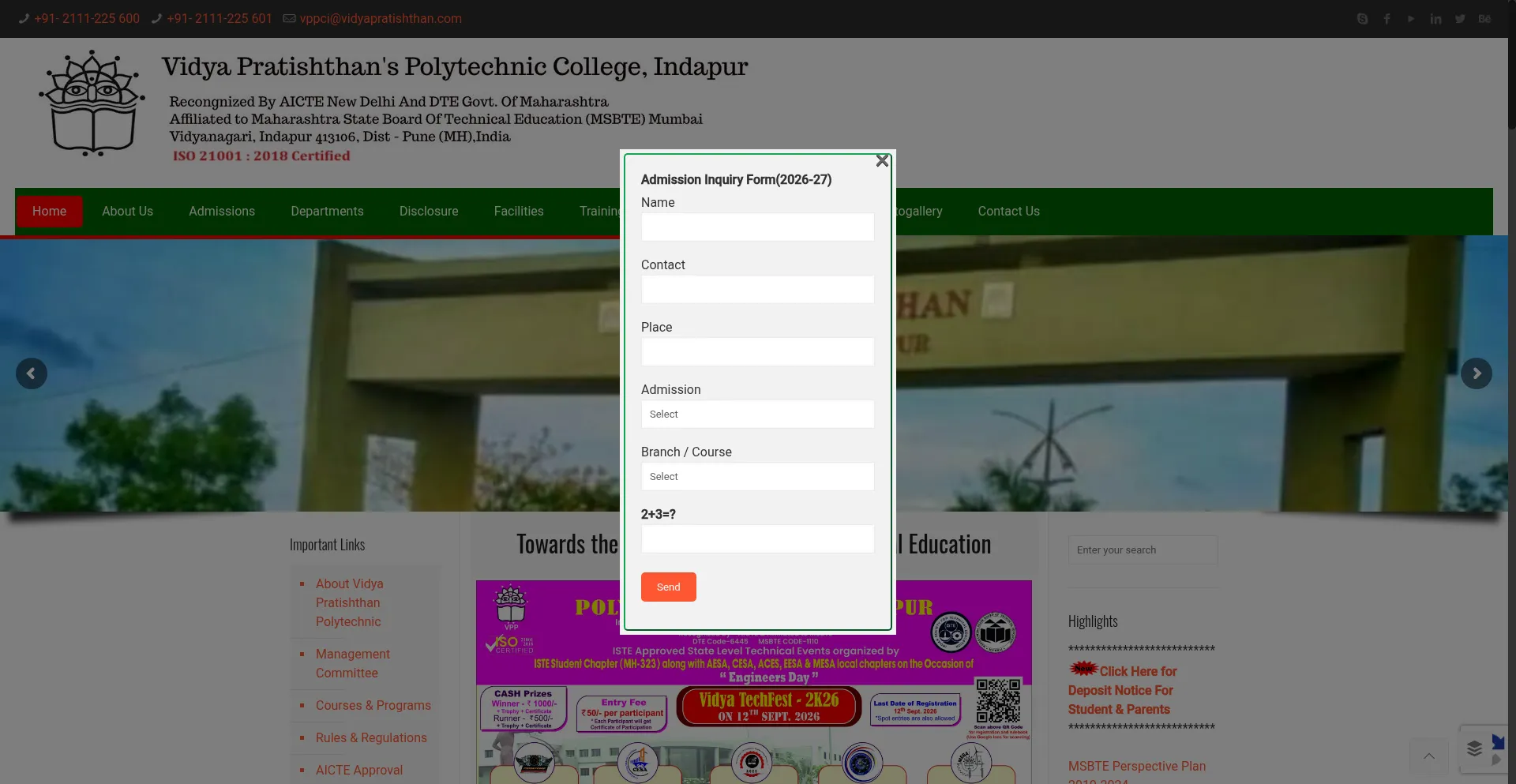The image size is (1516, 784).
Task: Go to previous slide with left arrow
Action: [x=32, y=373]
